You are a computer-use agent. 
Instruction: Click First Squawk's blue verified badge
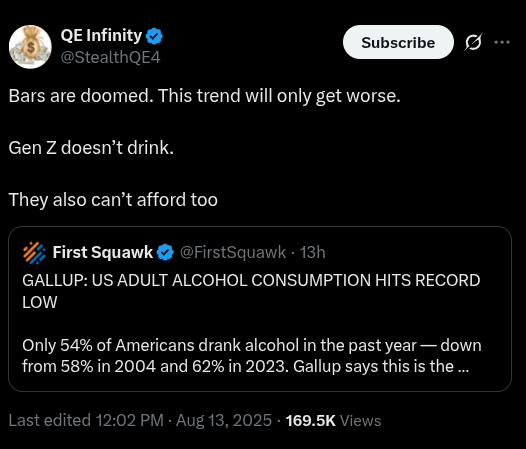[x=165, y=252]
